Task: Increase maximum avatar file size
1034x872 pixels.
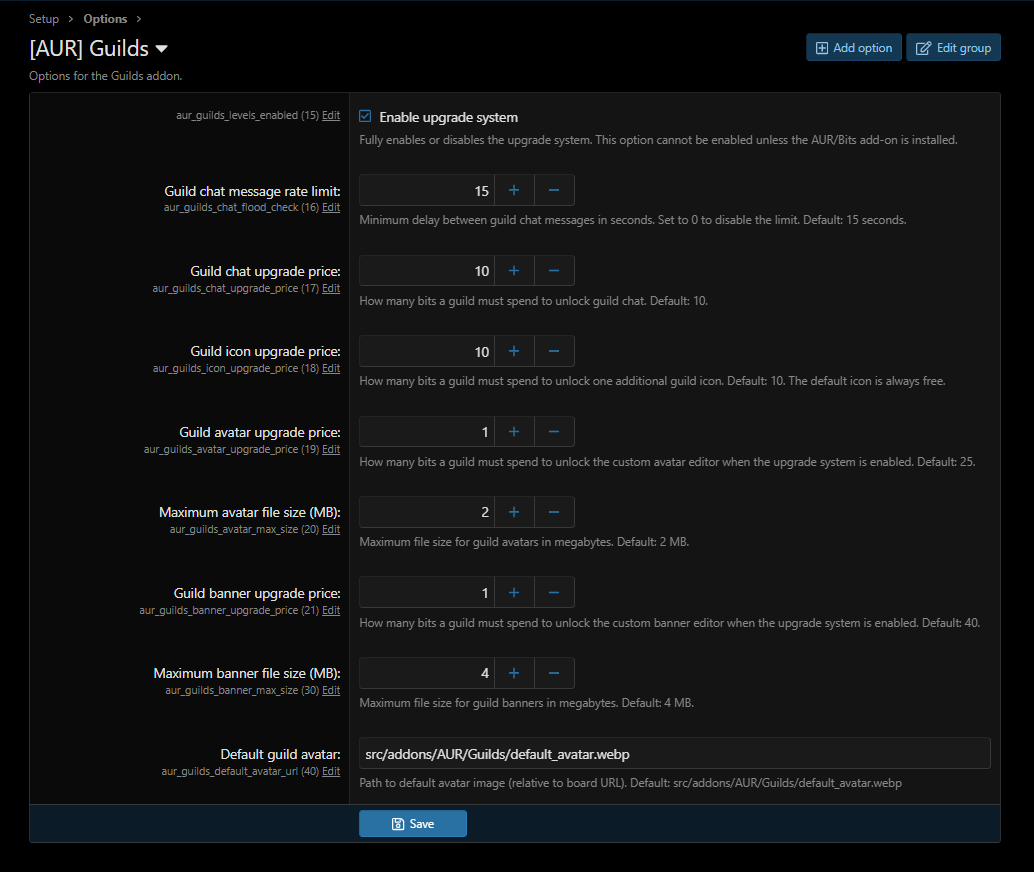Action: click(514, 512)
